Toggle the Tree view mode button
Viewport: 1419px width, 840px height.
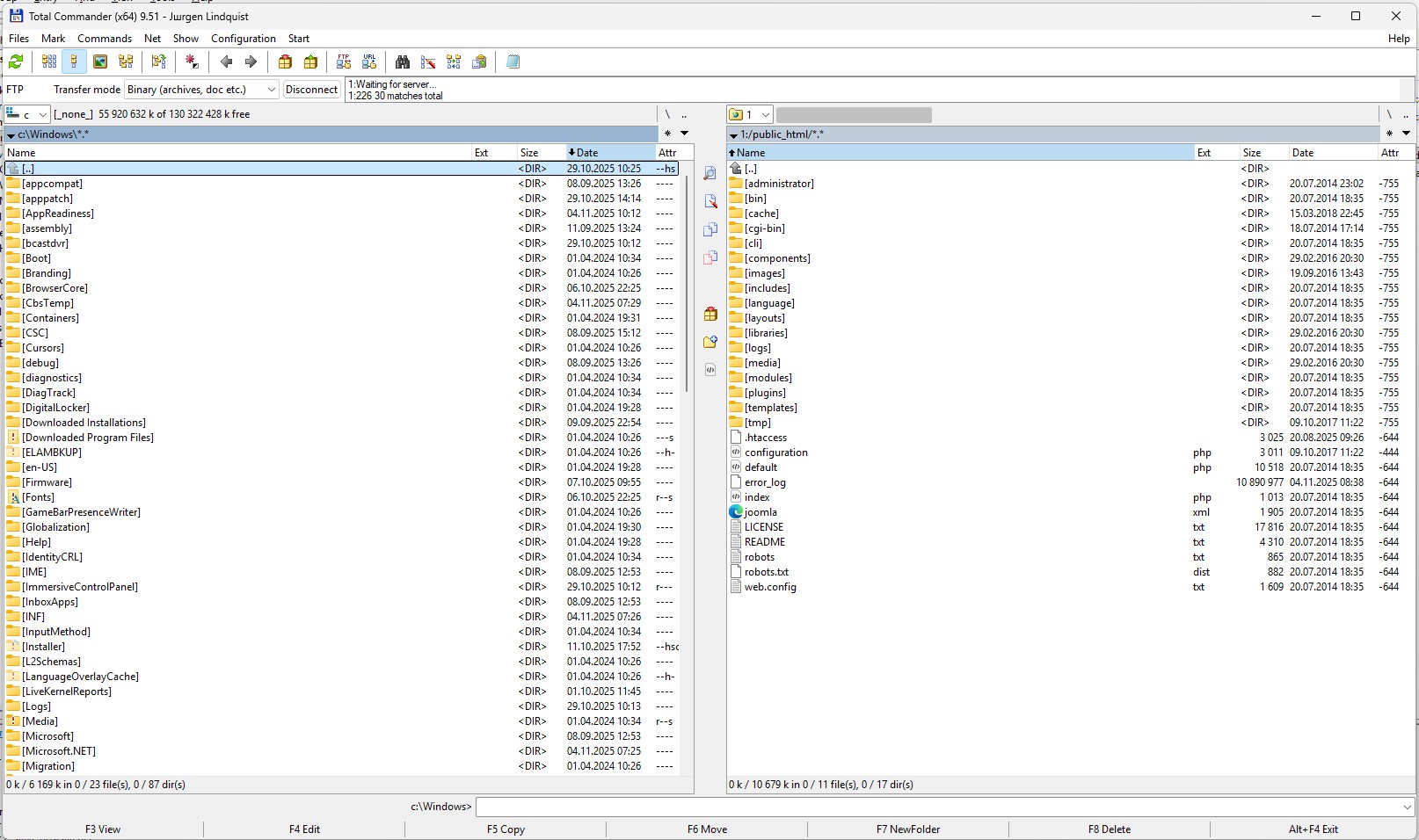click(x=126, y=62)
